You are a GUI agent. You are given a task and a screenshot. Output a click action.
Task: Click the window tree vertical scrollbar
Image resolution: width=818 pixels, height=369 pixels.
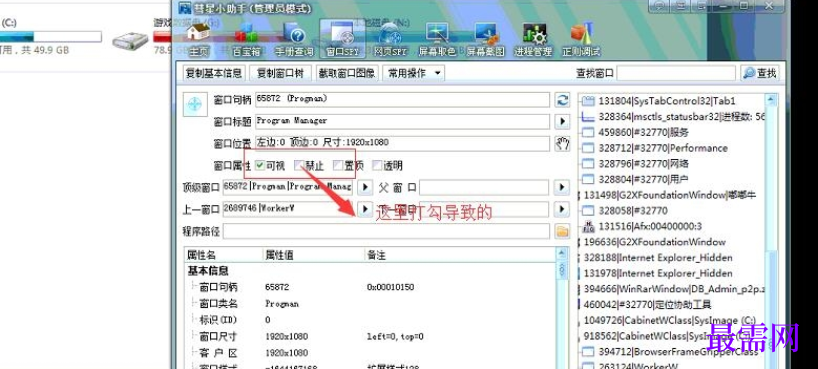[771, 230]
